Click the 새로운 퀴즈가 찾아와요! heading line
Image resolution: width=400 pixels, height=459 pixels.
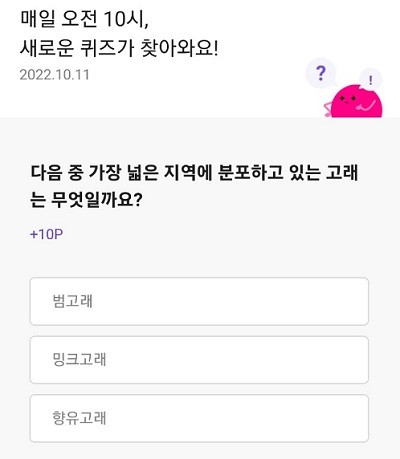click(x=119, y=48)
